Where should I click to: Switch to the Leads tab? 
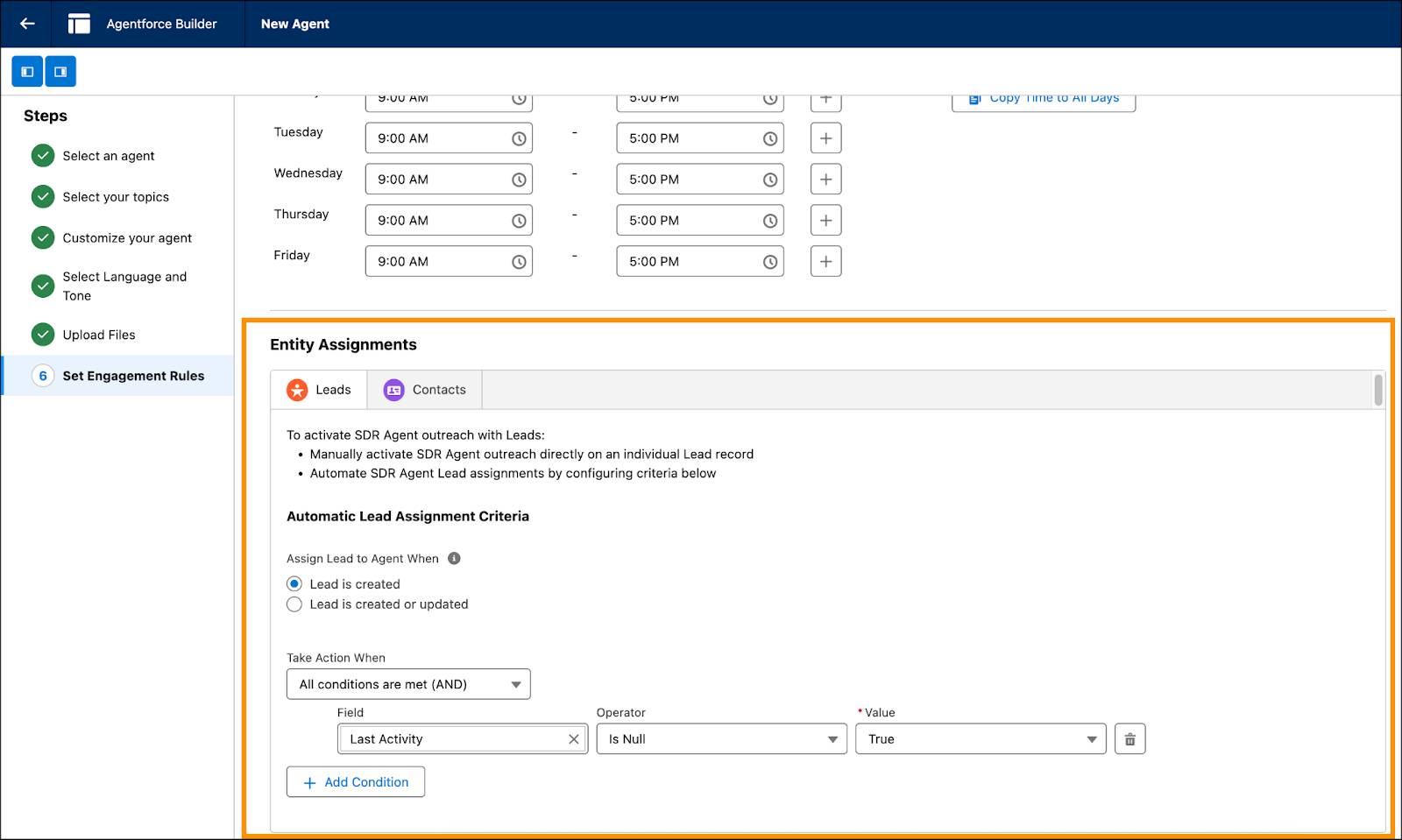[x=319, y=390]
